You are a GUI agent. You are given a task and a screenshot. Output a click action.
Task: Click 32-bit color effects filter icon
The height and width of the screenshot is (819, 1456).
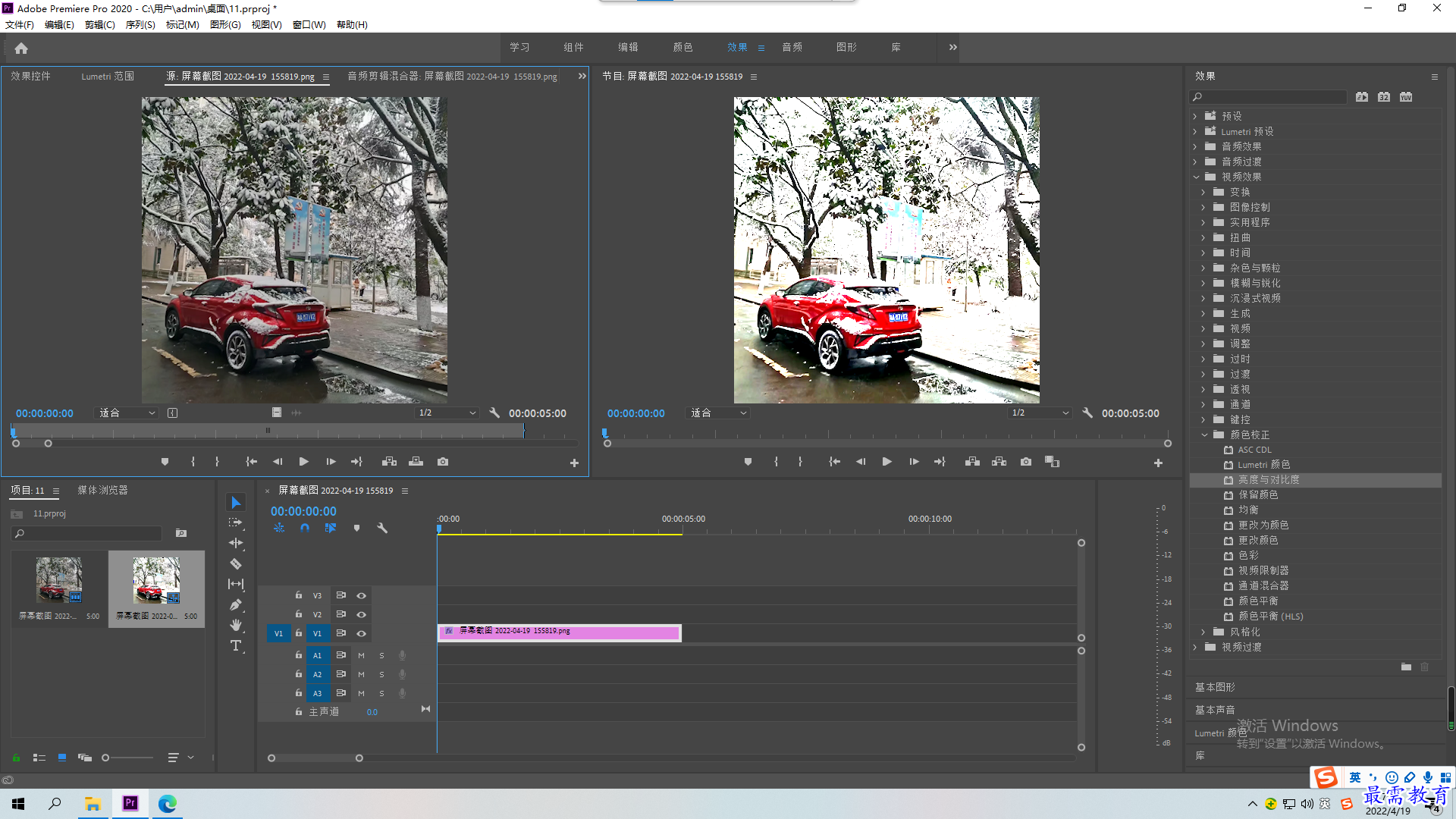click(x=1384, y=97)
